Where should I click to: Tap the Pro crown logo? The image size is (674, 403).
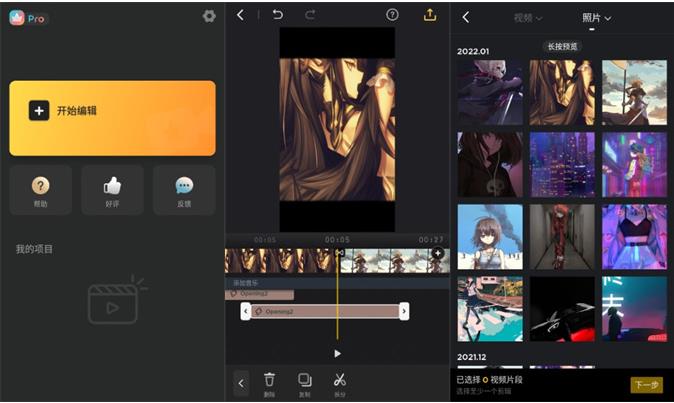17,18
